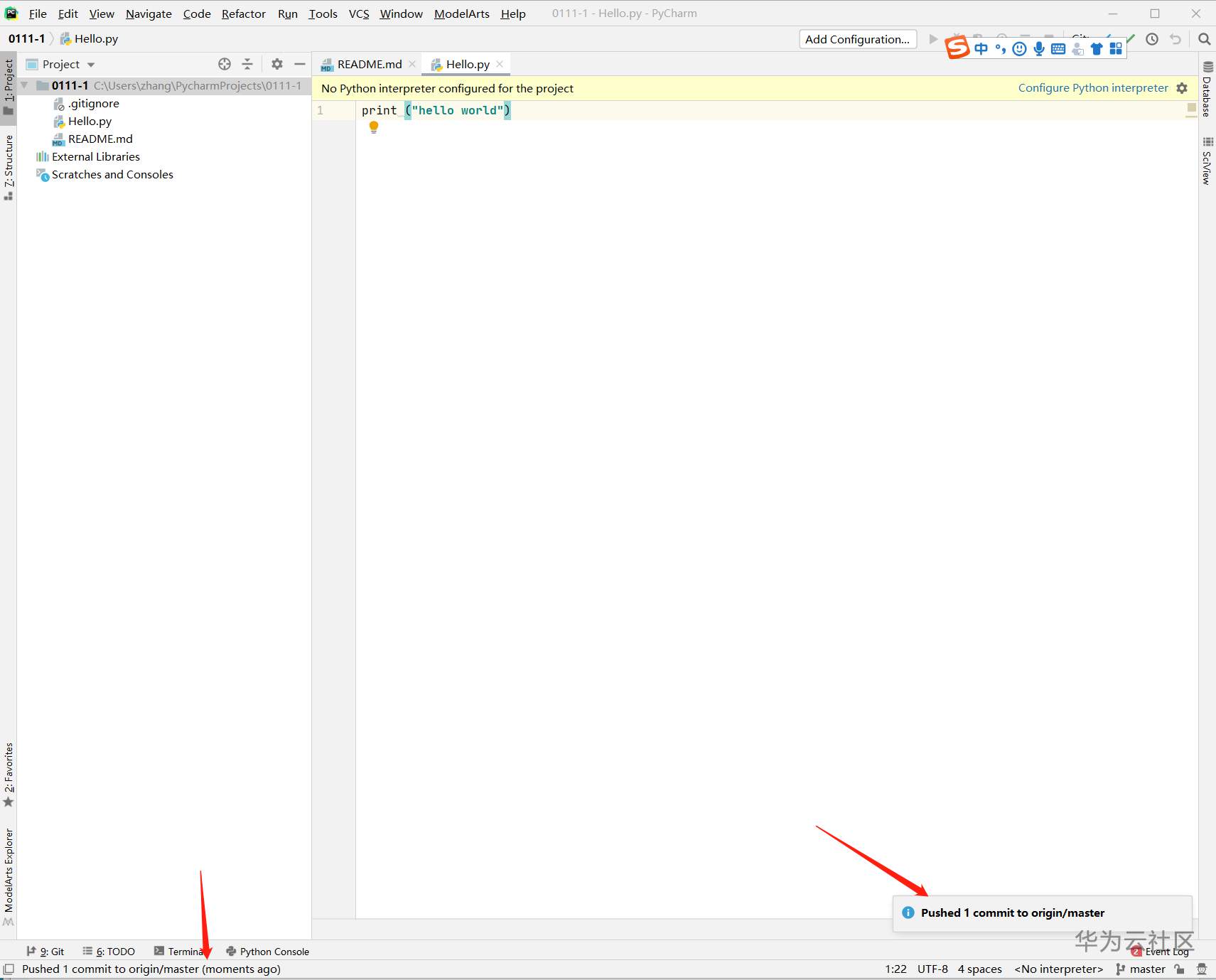1216x980 pixels.
Task: Click the Search Everywhere magnifier icon
Action: 1204,39
